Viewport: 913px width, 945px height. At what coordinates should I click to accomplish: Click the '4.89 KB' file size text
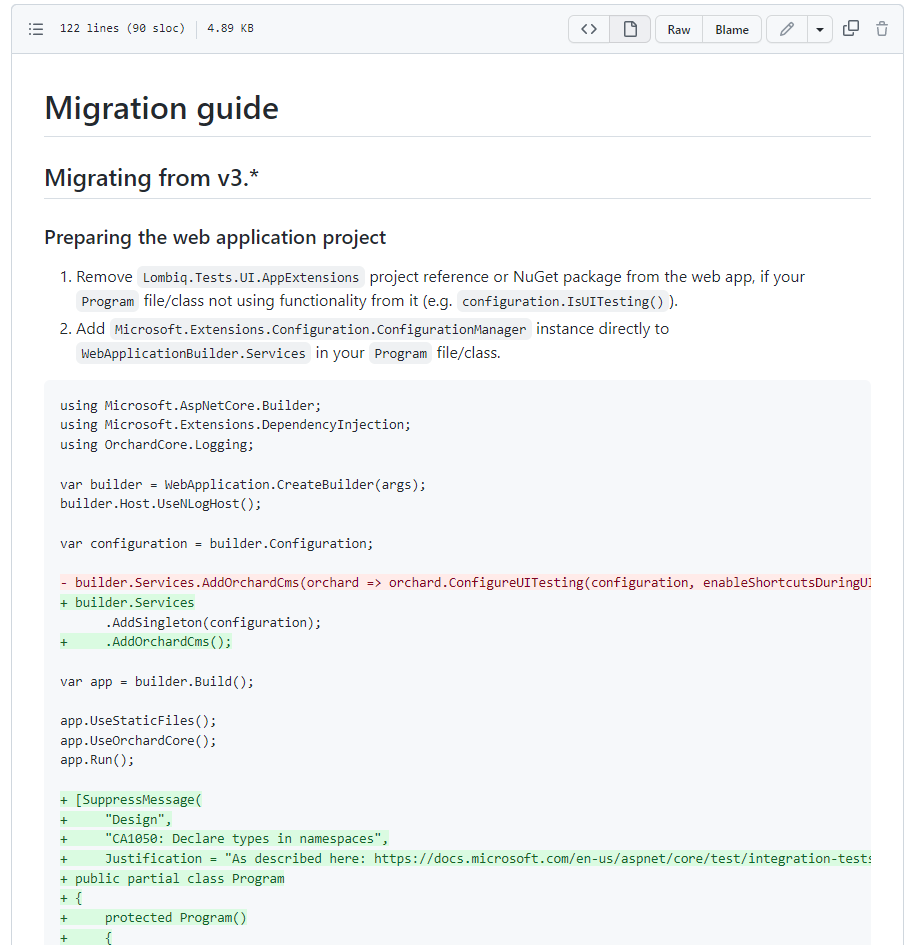230,28
